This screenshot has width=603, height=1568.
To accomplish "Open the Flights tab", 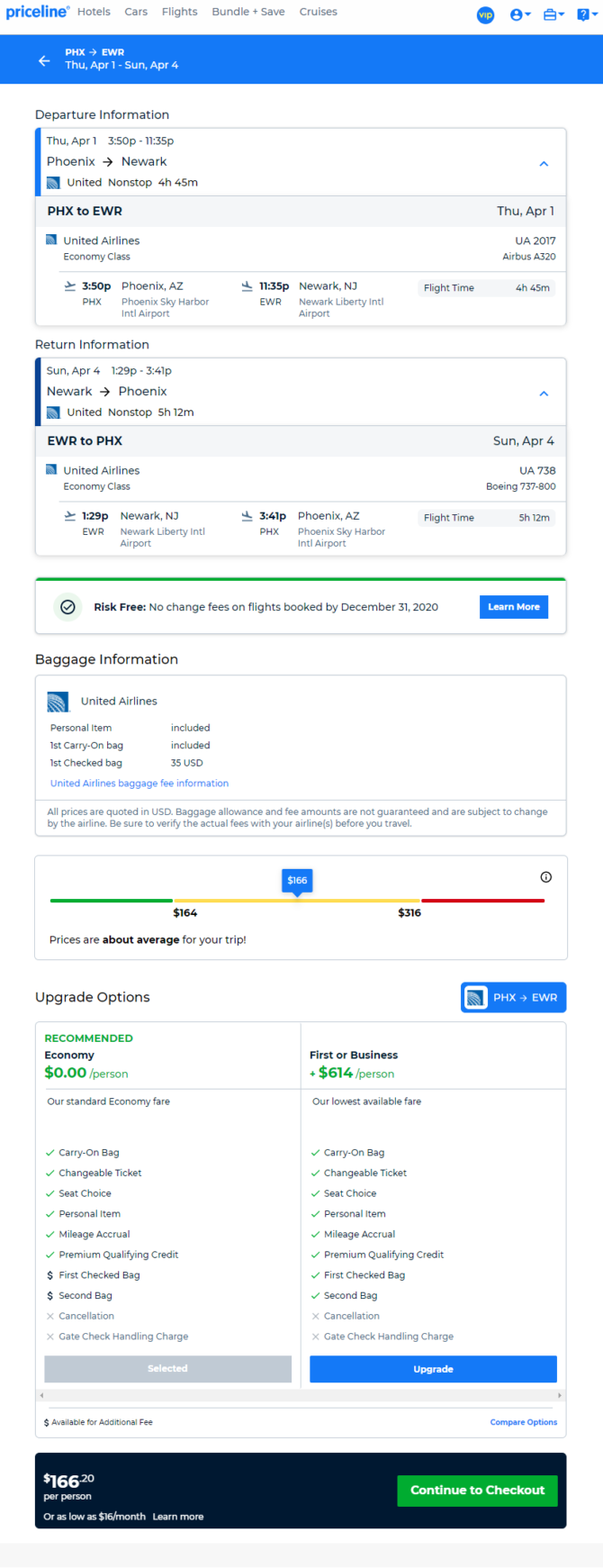I will click(x=180, y=12).
